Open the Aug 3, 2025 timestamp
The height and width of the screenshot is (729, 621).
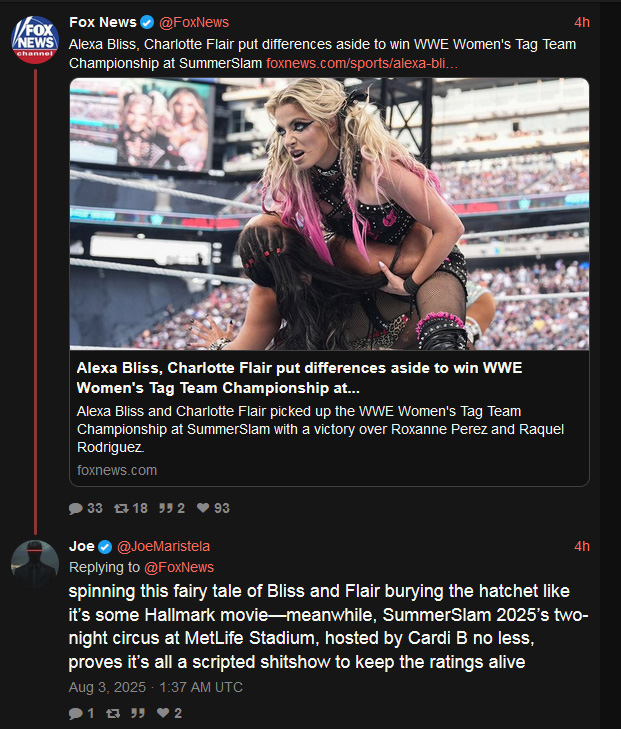[156, 687]
